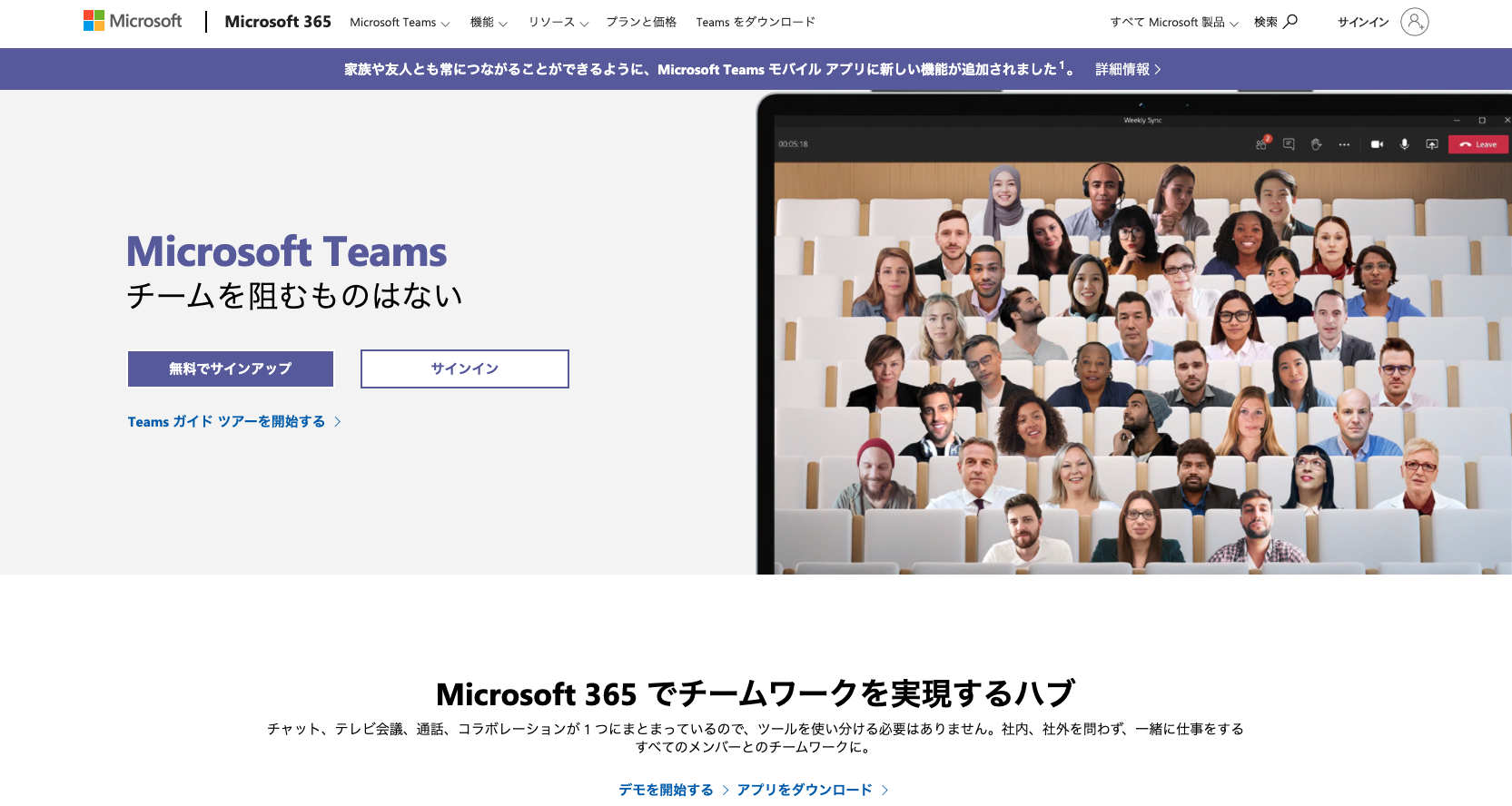Click the 検索 search text
The height and width of the screenshot is (806, 1512).
click(1266, 22)
